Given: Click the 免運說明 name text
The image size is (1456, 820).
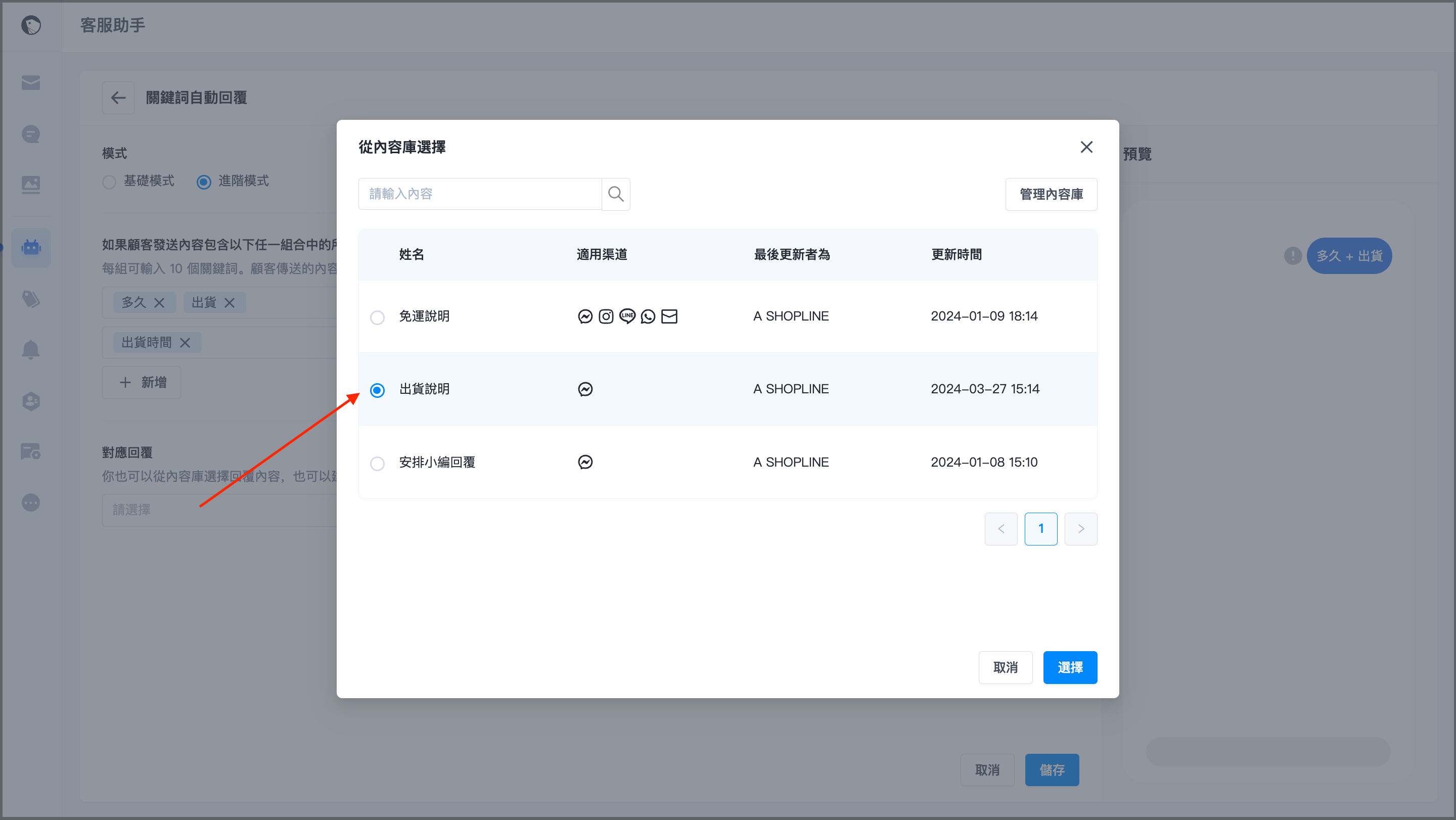Looking at the screenshot, I should click(424, 316).
